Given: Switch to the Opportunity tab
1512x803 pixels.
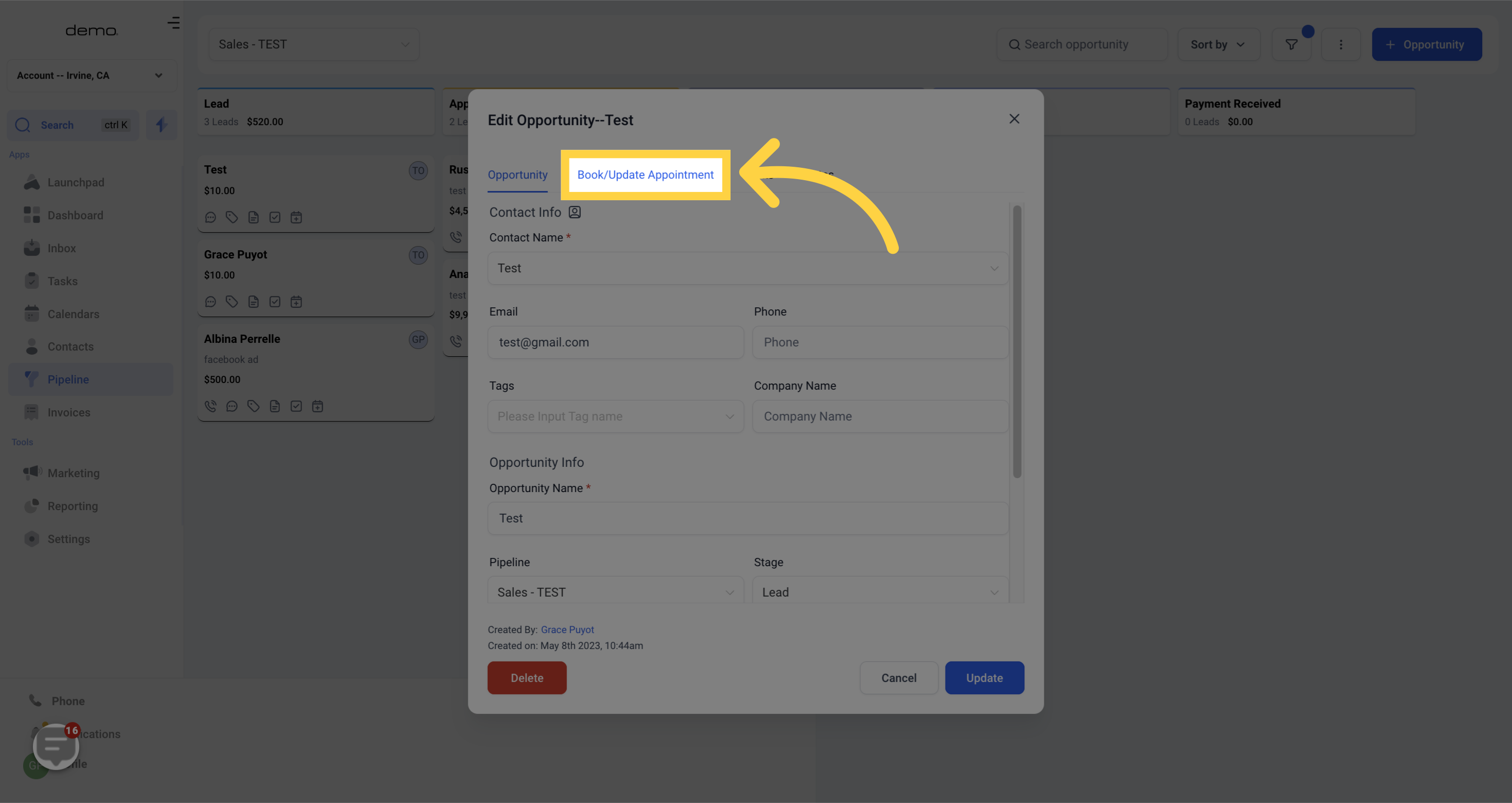Looking at the screenshot, I should coord(518,174).
